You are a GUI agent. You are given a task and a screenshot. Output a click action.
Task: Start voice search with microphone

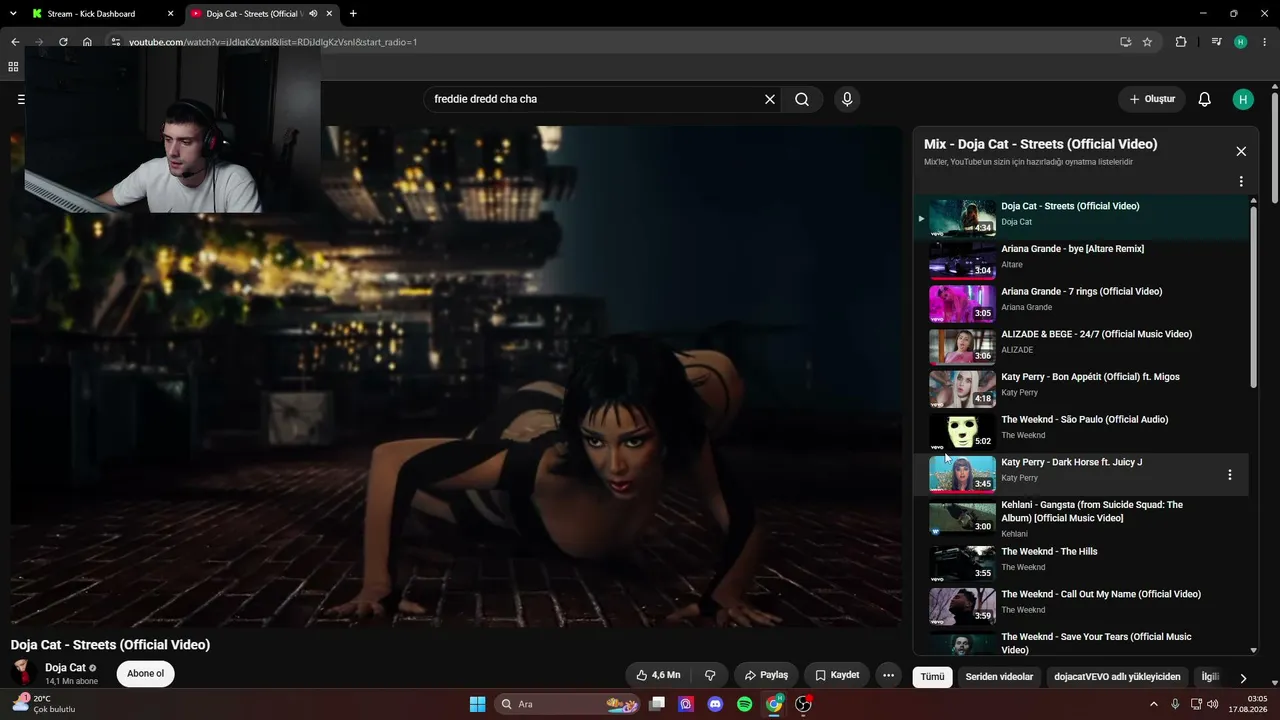click(x=847, y=99)
